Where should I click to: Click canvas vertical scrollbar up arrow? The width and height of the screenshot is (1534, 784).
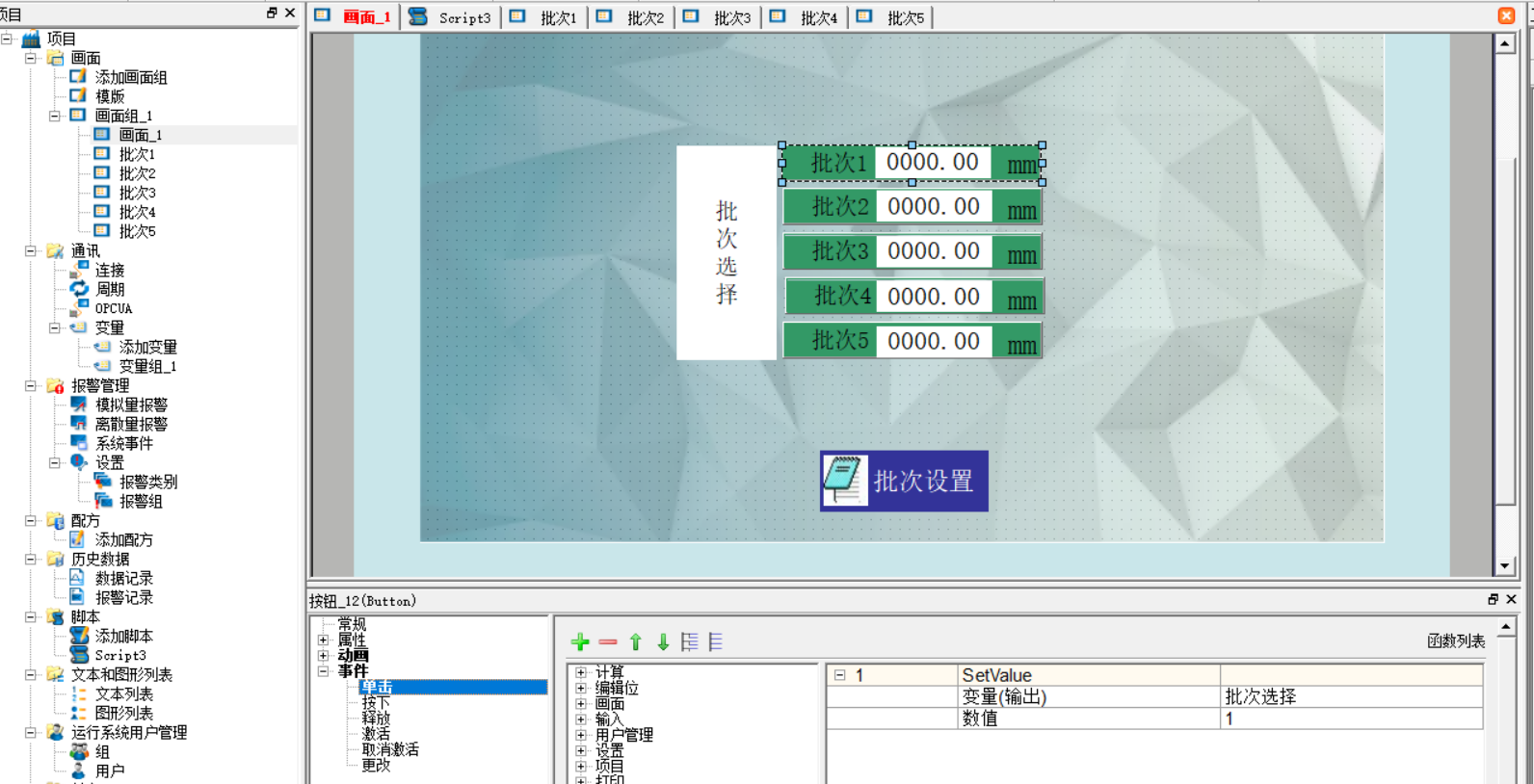pyautogui.click(x=1505, y=43)
